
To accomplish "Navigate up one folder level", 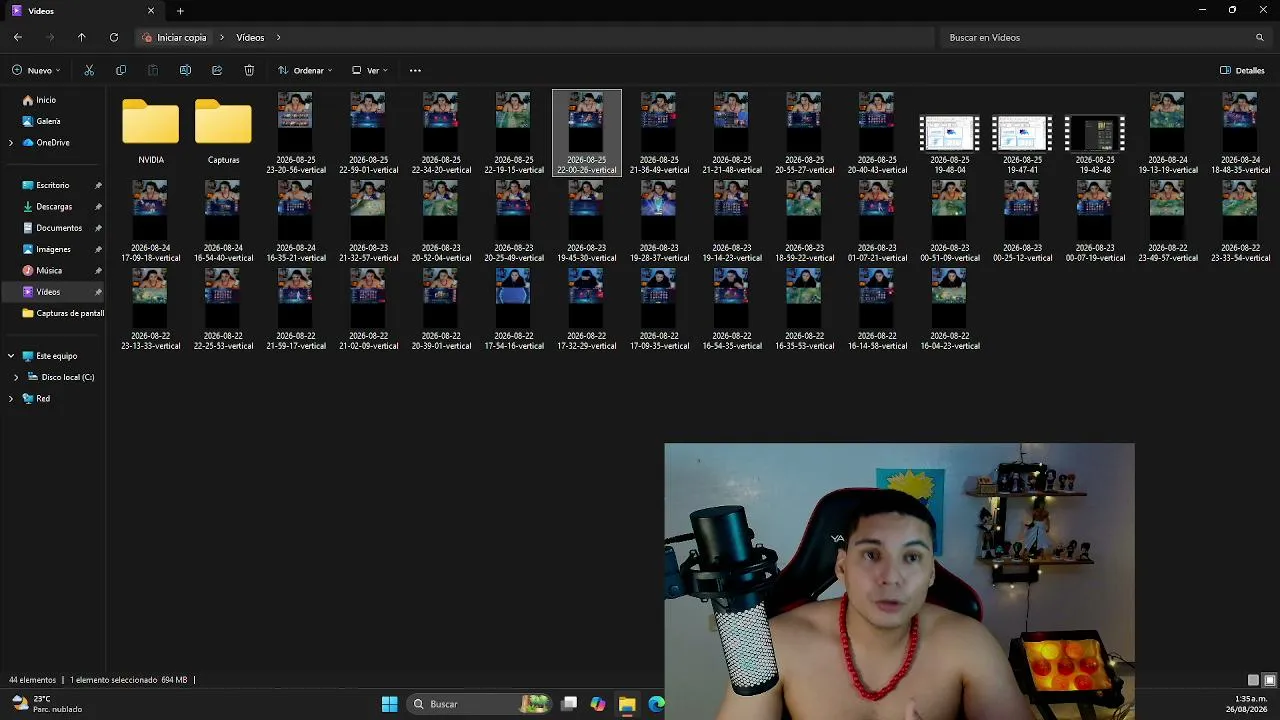I will [82, 37].
